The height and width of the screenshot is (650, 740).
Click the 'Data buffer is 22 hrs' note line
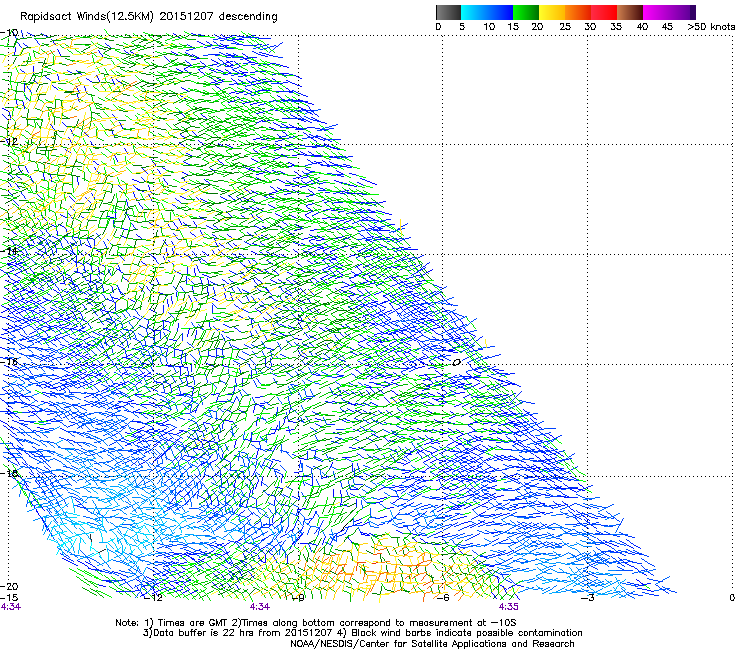[362, 633]
